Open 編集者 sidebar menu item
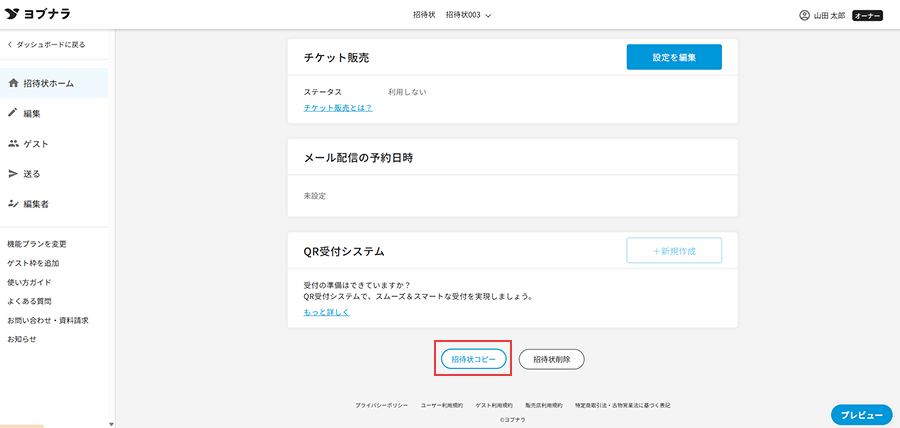 pos(54,203)
